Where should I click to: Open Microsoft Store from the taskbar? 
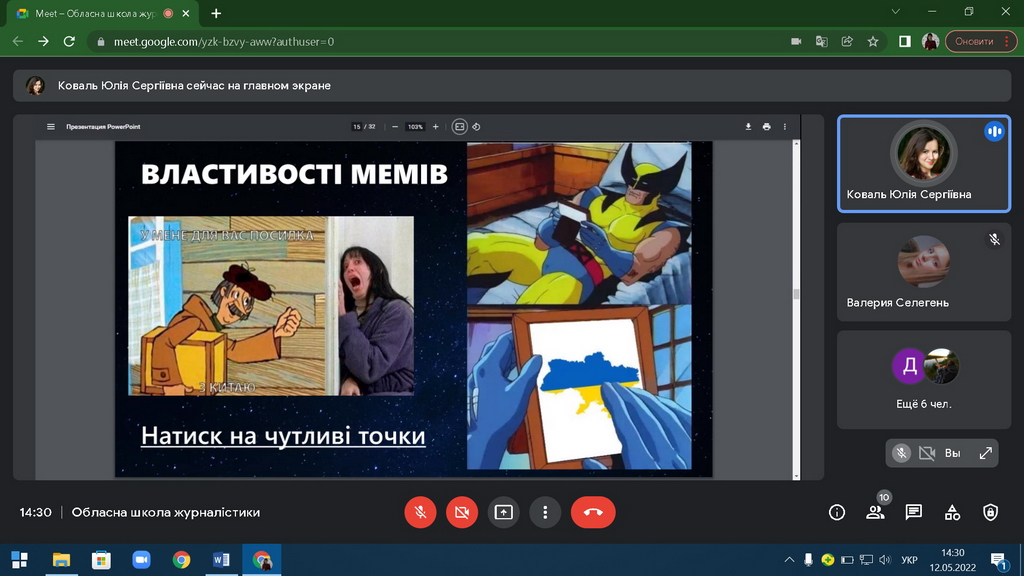pyautogui.click(x=101, y=560)
